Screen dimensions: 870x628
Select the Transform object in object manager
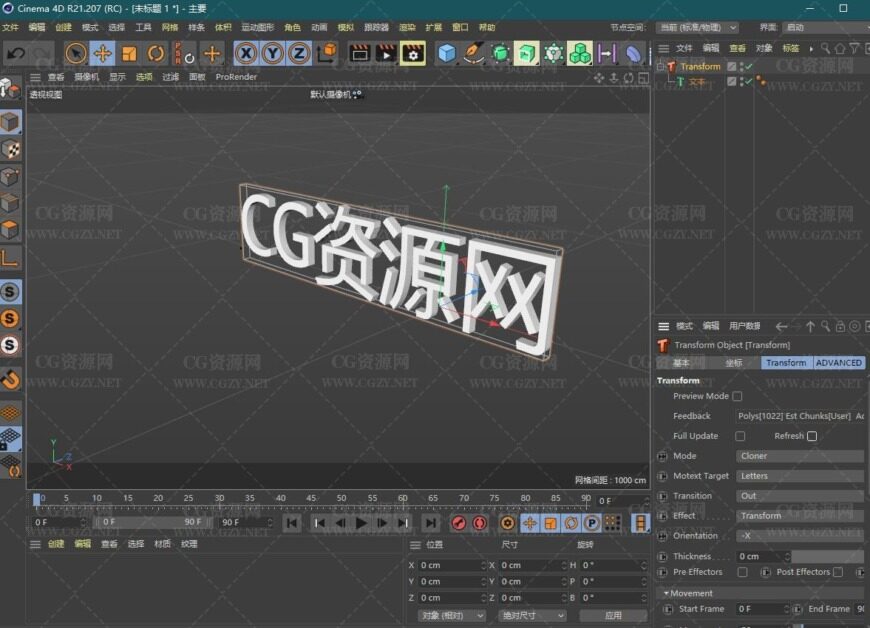pyautogui.click(x=700, y=67)
